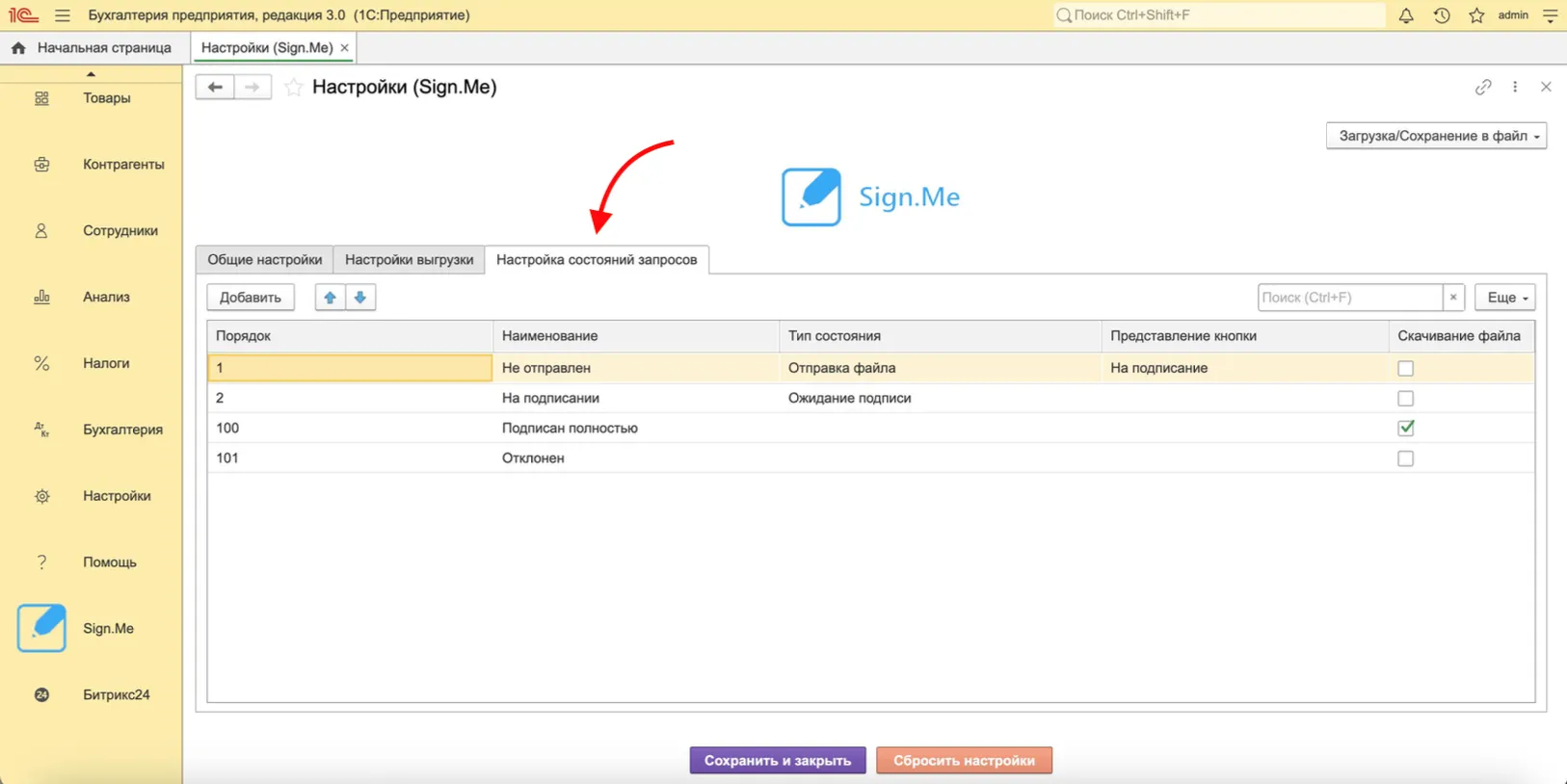Select the order cell with value 100
Image resolution: width=1567 pixels, height=784 pixels.
click(351, 428)
